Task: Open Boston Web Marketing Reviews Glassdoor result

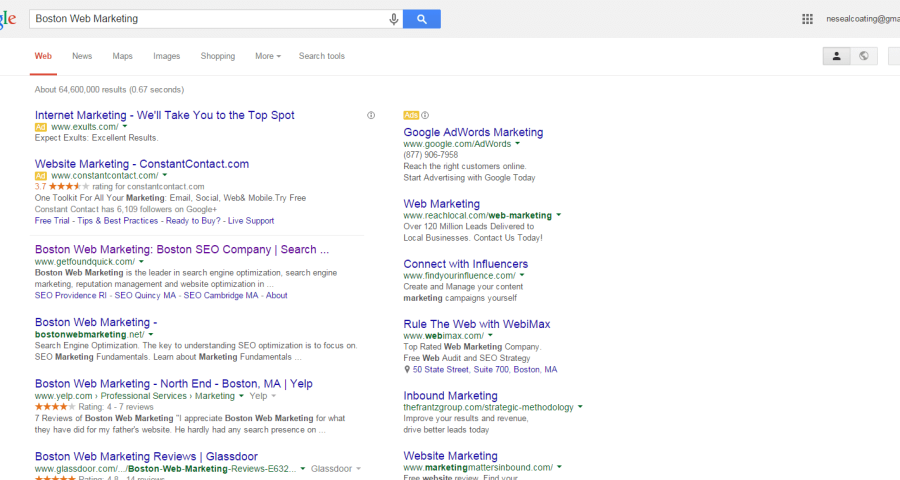Action: pos(146,457)
